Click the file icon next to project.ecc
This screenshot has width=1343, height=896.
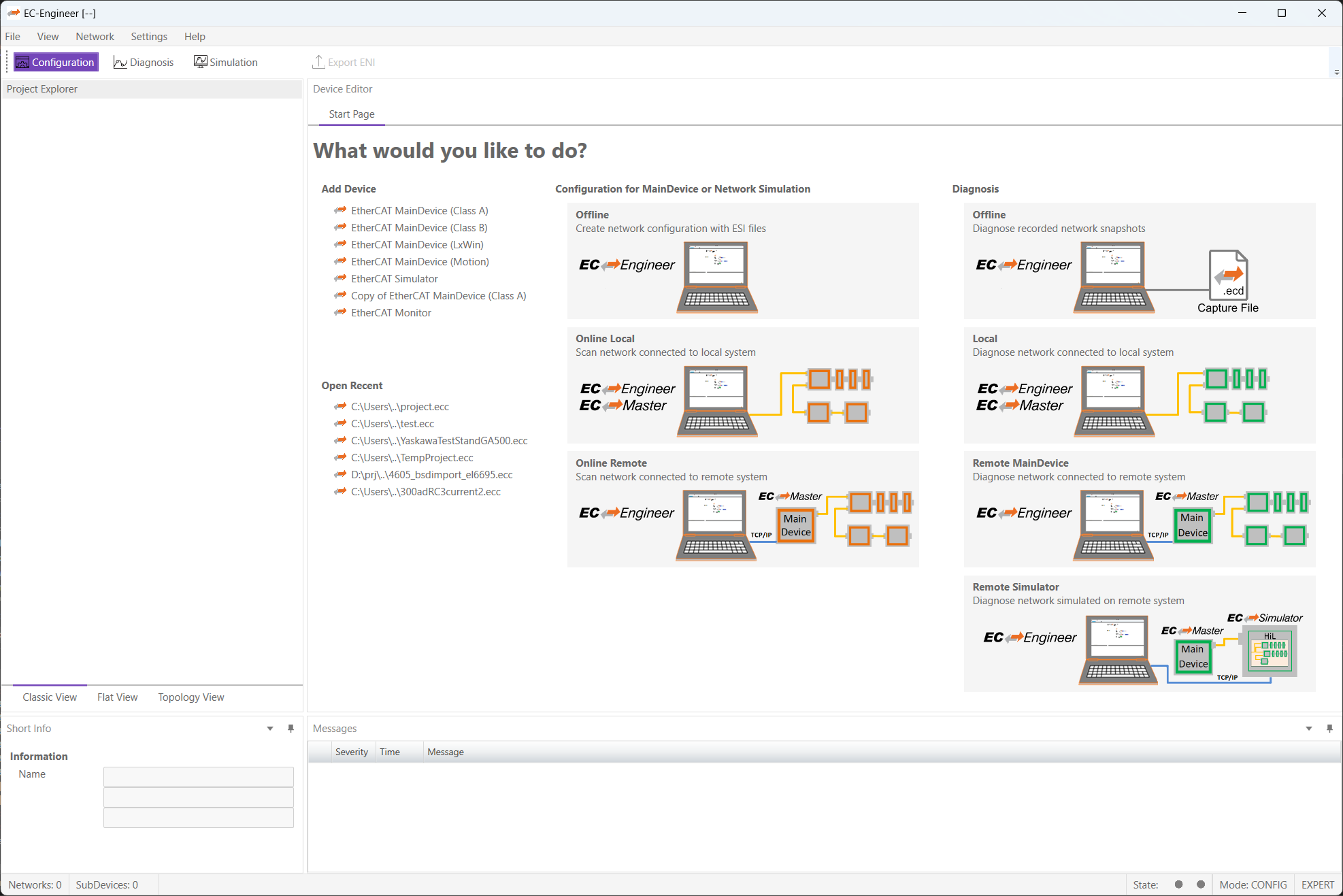point(340,406)
